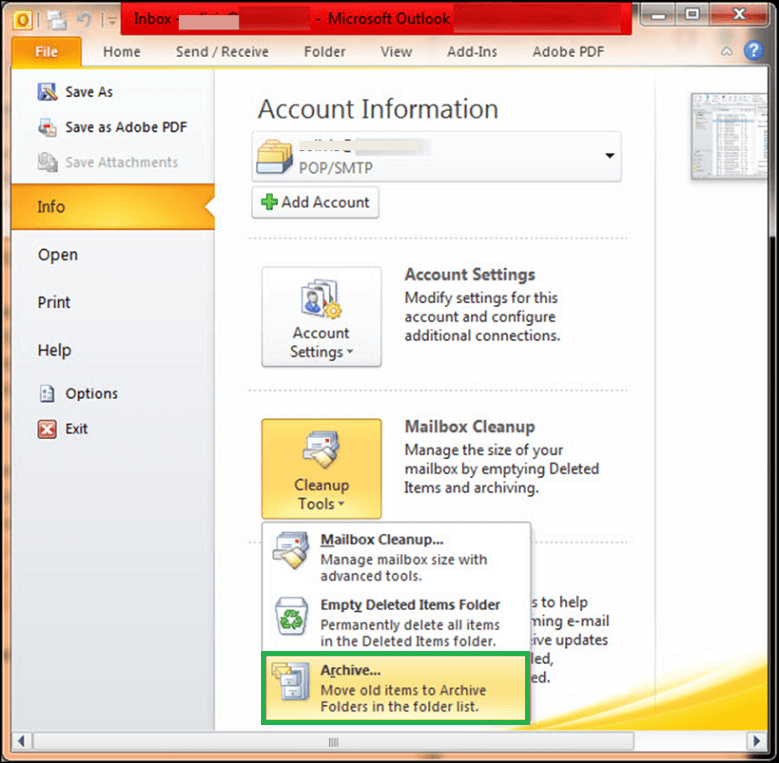Click the Outlook application icon in title bar
This screenshot has height=763, width=779.
pyautogui.click(x=22, y=20)
